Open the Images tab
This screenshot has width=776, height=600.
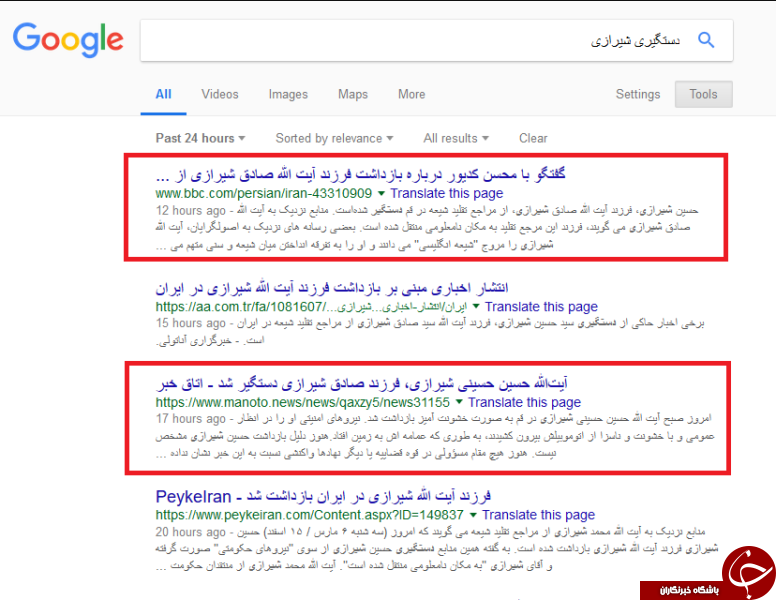click(288, 95)
